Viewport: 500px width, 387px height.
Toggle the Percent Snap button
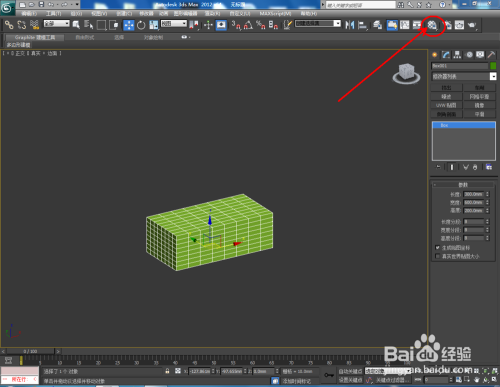click(261, 25)
